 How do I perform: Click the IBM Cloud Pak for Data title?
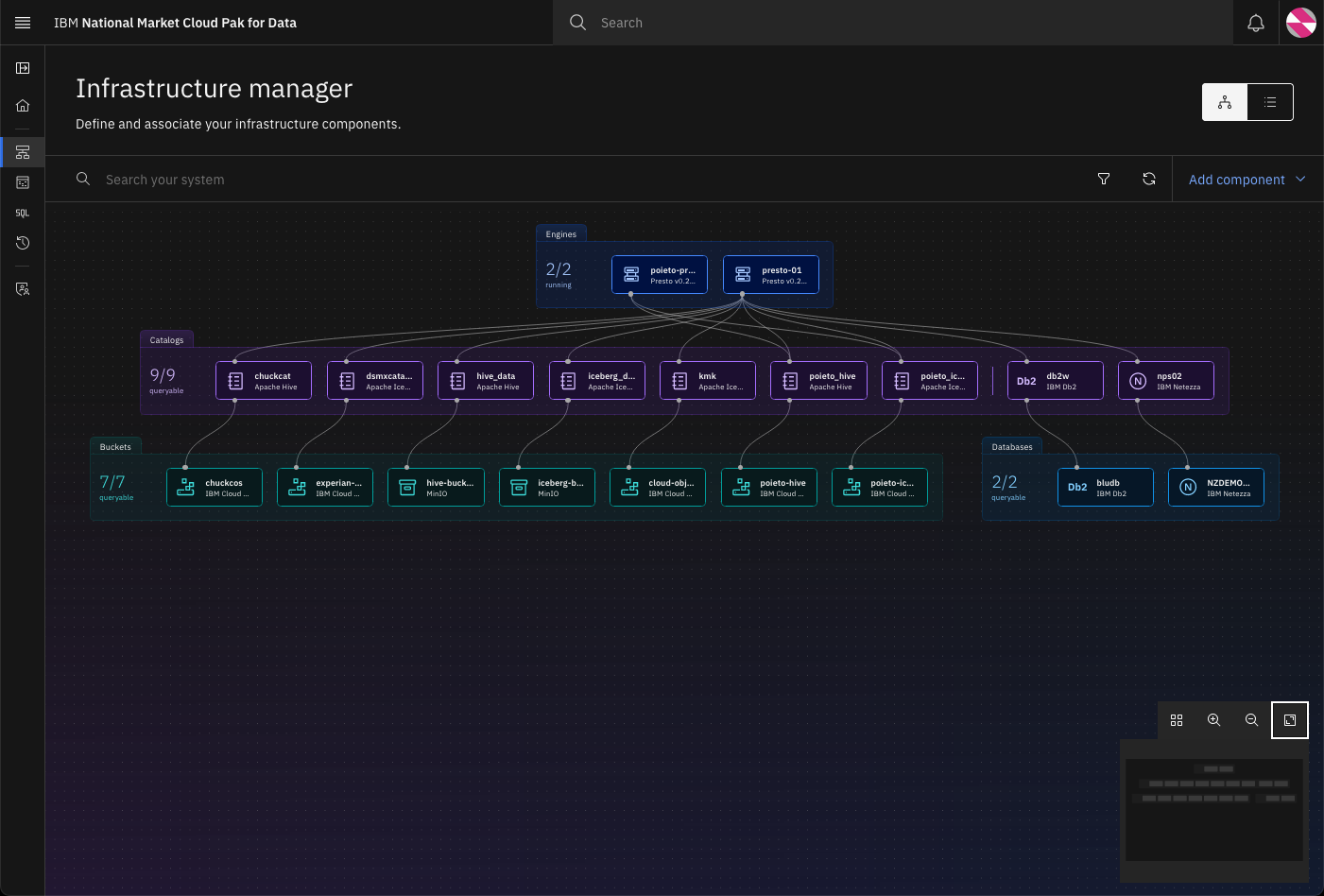tap(175, 23)
